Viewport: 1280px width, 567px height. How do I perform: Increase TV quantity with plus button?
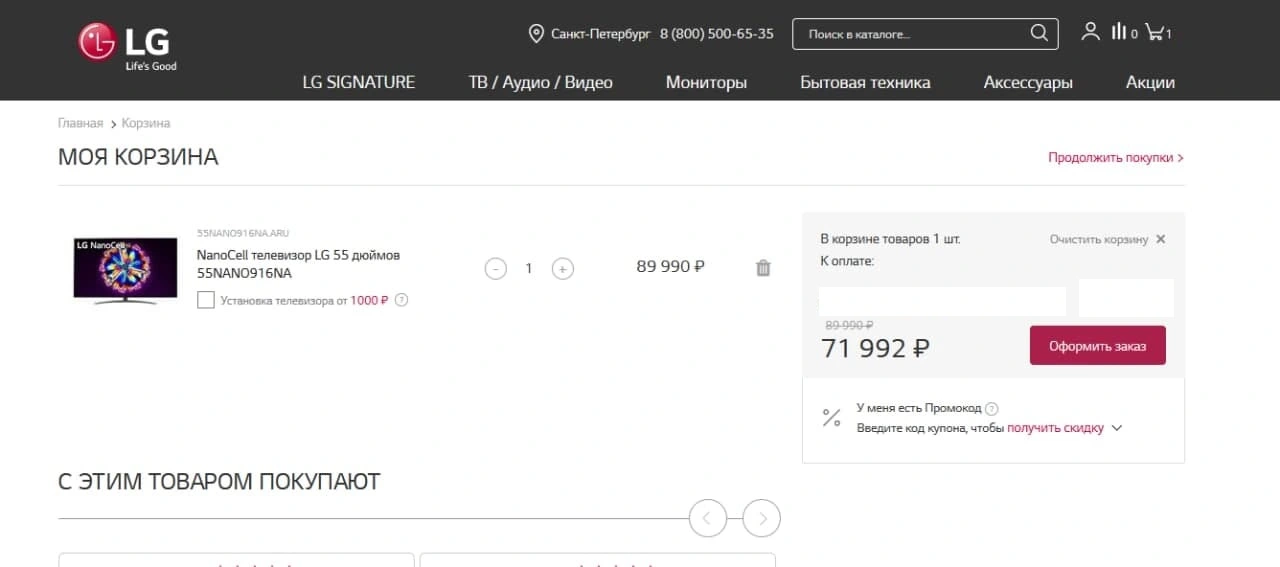click(563, 268)
